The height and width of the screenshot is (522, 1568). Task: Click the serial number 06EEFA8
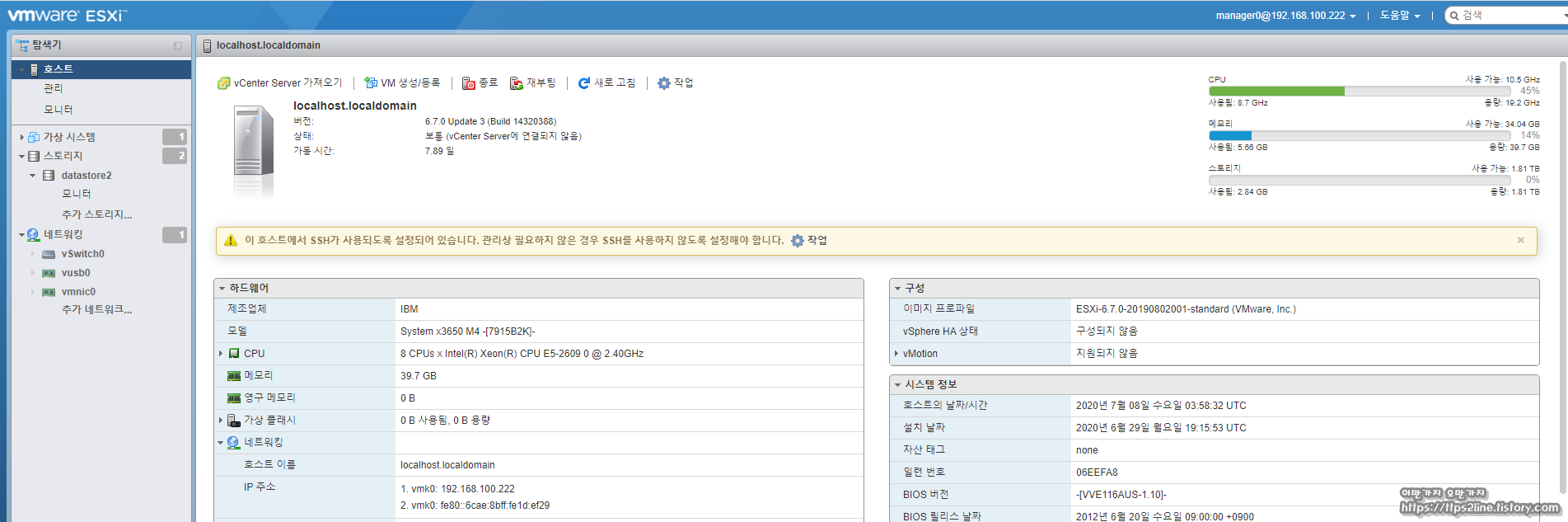pyautogui.click(x=1097, y=473)
